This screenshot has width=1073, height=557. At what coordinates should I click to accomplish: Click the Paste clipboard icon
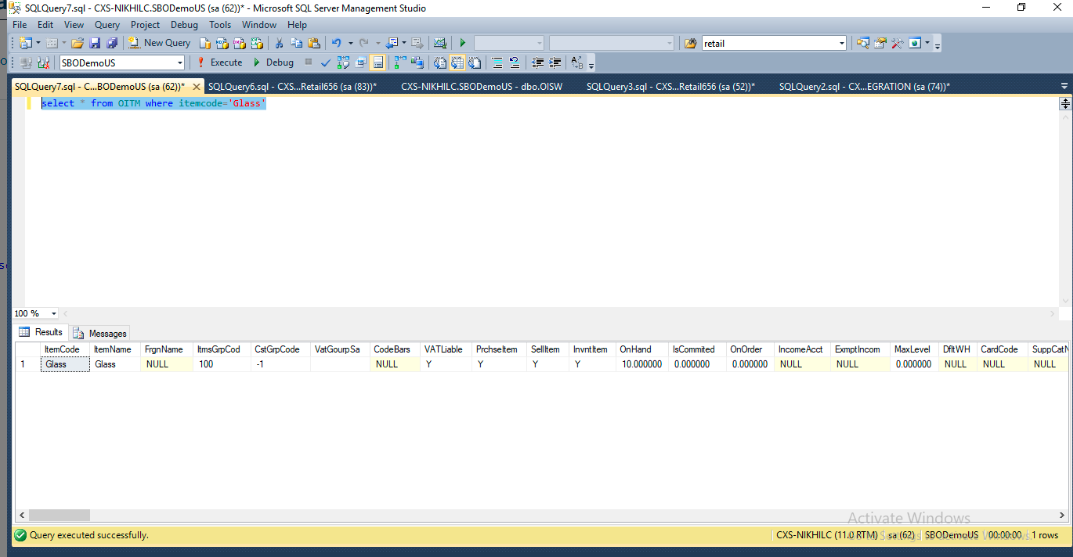(x=313, y=43)
